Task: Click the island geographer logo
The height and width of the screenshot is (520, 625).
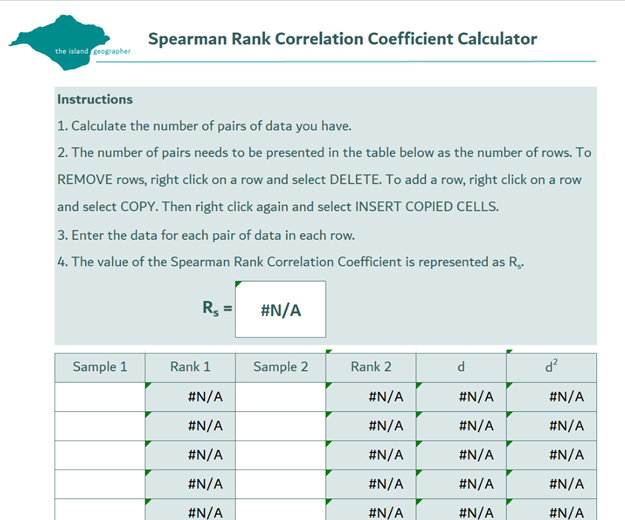Action: point(69,42)
